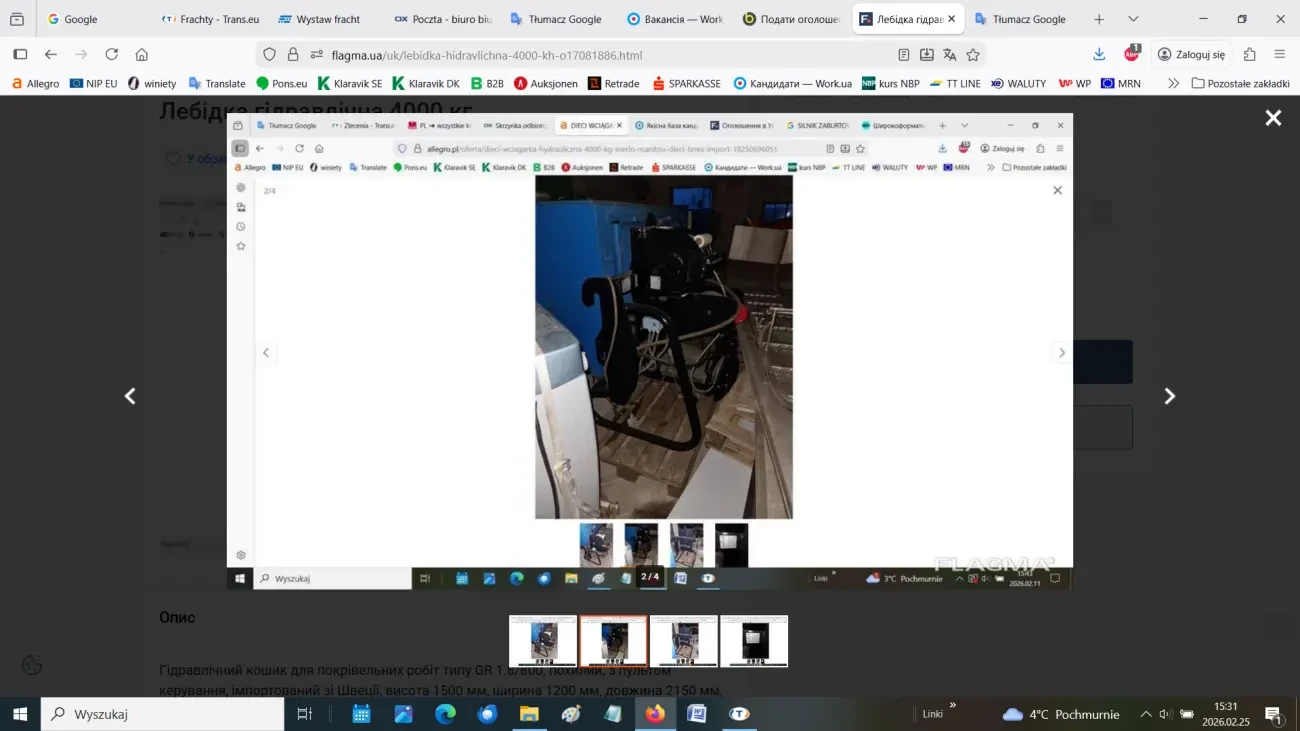The height and width of the screenshot is (731, 1300).
Task: Go to the previous gallery photo
Action: click(x=130, y=396)
